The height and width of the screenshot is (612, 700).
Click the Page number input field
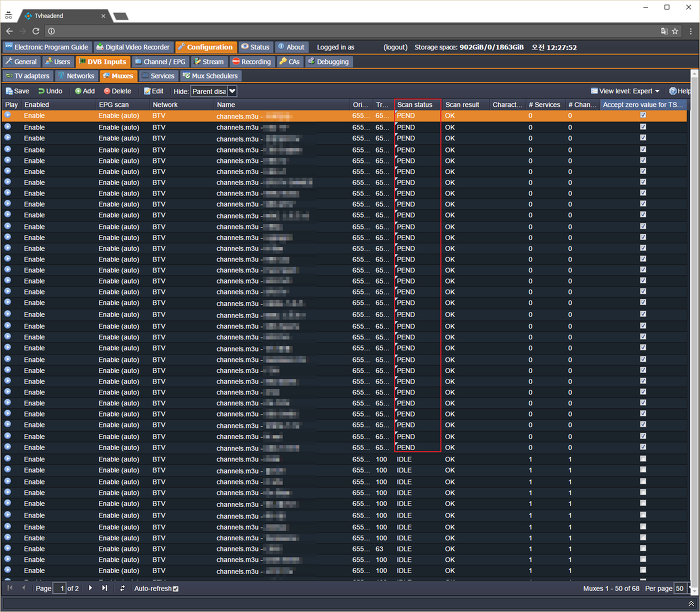pyautogui.click(x=59, y=588)
